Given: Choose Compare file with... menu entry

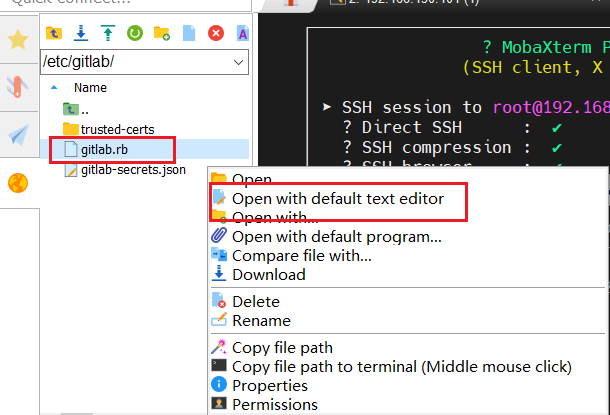Looking at the screenshot, I should [x=301, y=256].
